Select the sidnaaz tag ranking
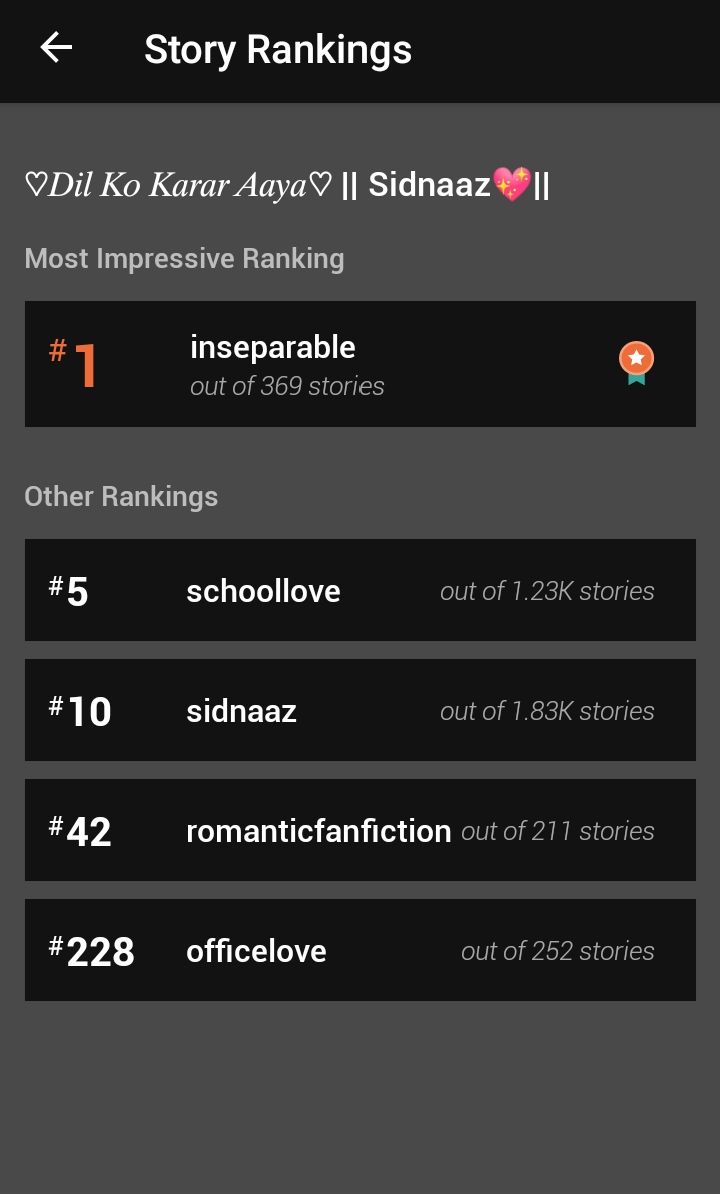This screenshot has width=720, height=1194. tap(360, 710)
